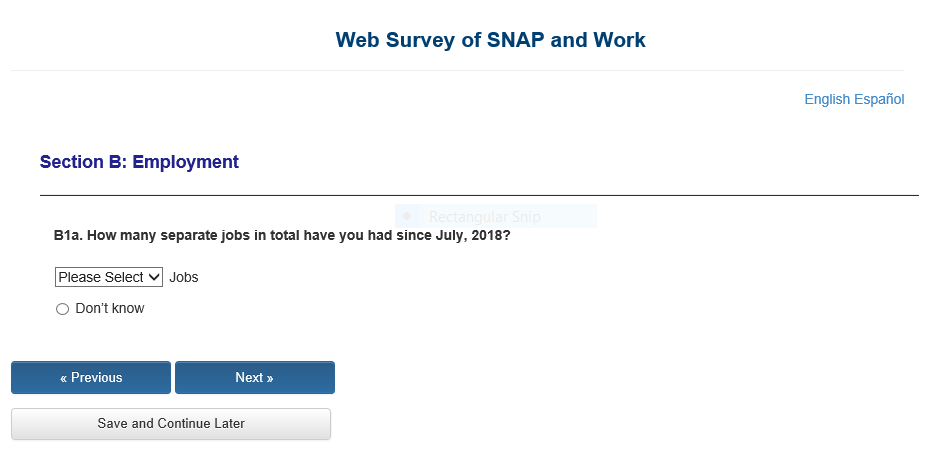Click the Web Survey of SNAP and Work title

490,40
